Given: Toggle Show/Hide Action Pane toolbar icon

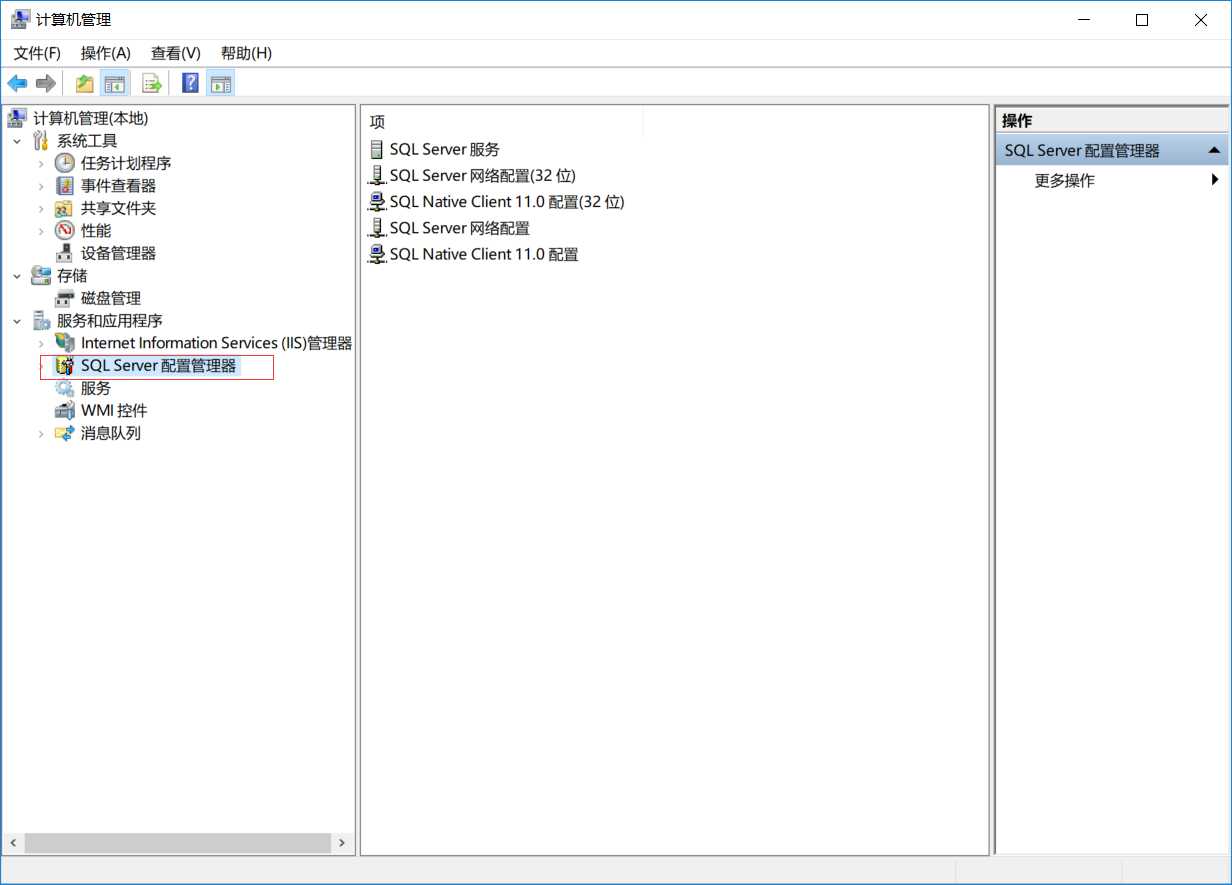Looking at the screenshot, I should [x=220, y=83].
